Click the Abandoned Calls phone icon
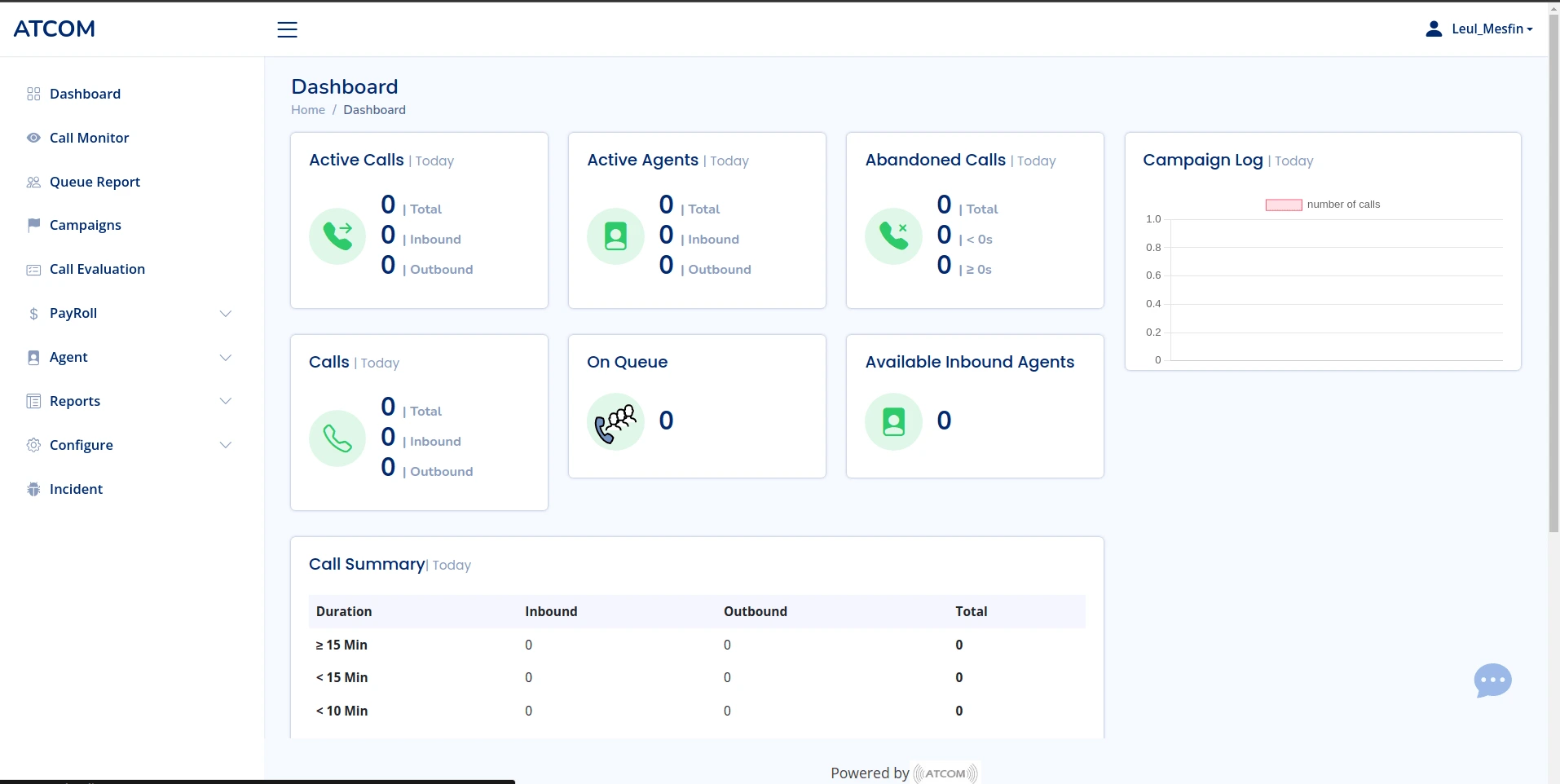1560x784 pixels. [x=893, y=236]
